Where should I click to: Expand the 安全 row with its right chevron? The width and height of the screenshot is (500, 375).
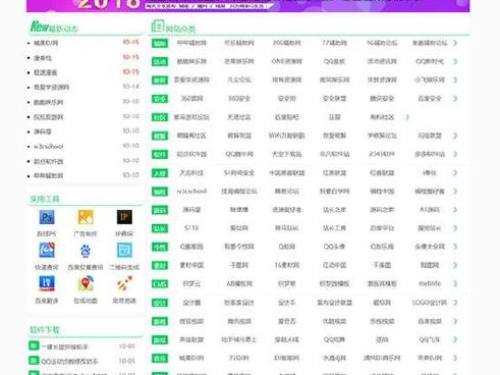[x=455, y=99]
